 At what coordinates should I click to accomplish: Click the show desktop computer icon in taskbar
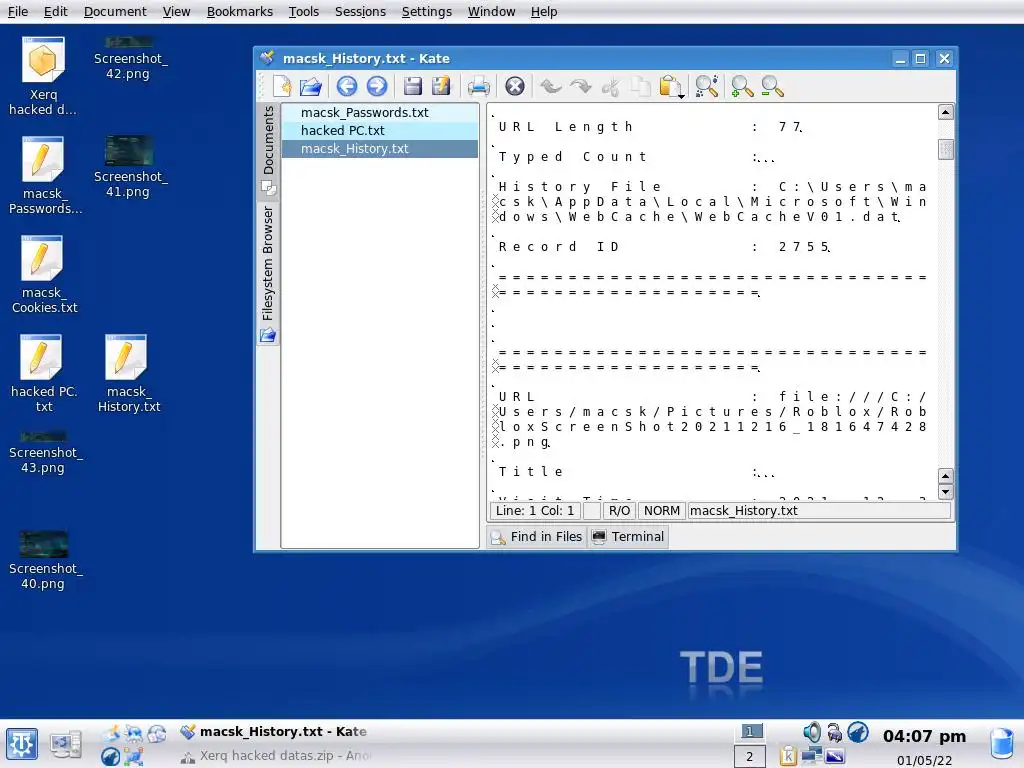[x=65, y=744]
